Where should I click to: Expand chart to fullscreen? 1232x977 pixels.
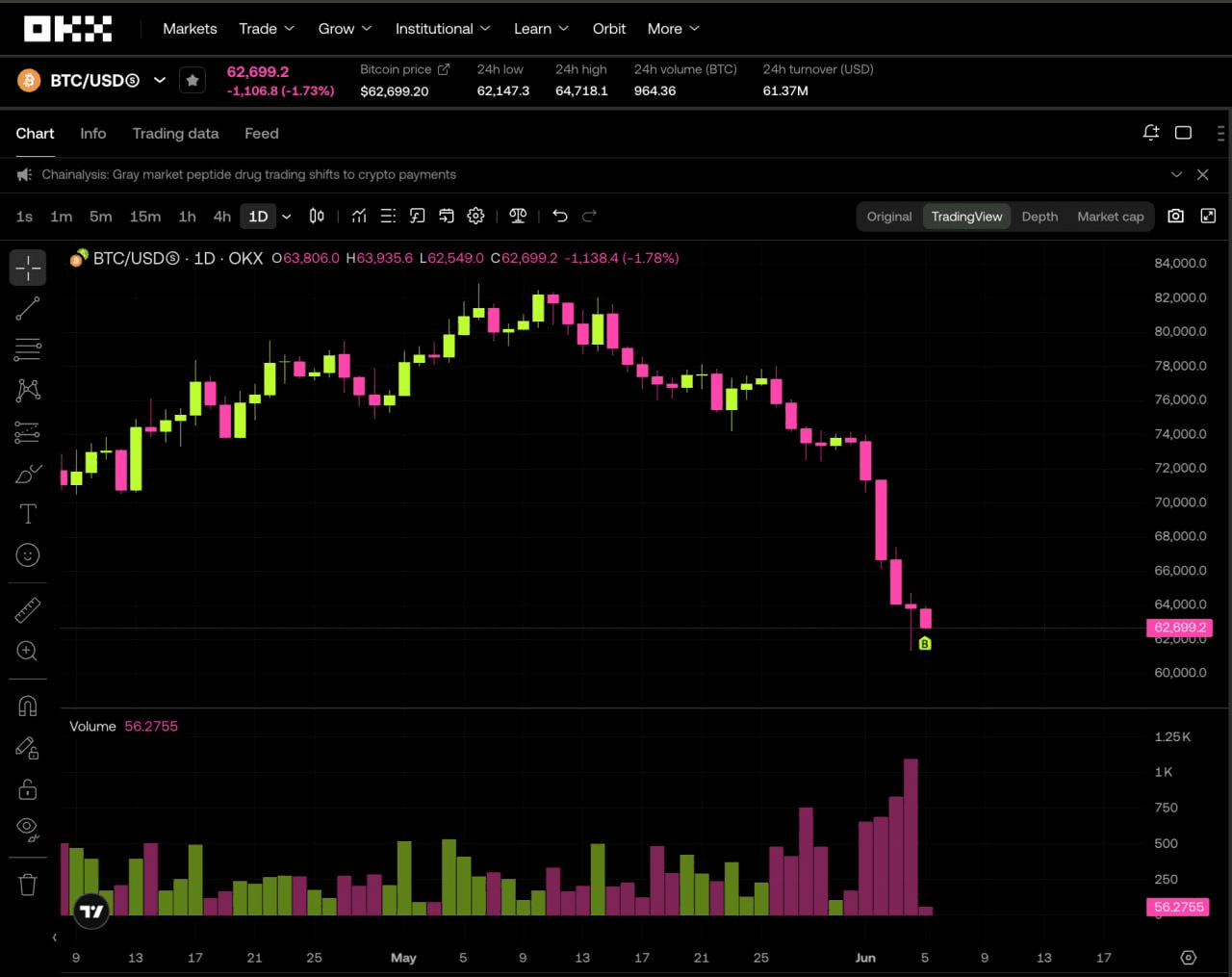pyautogui.click(x=1209, y=217)
